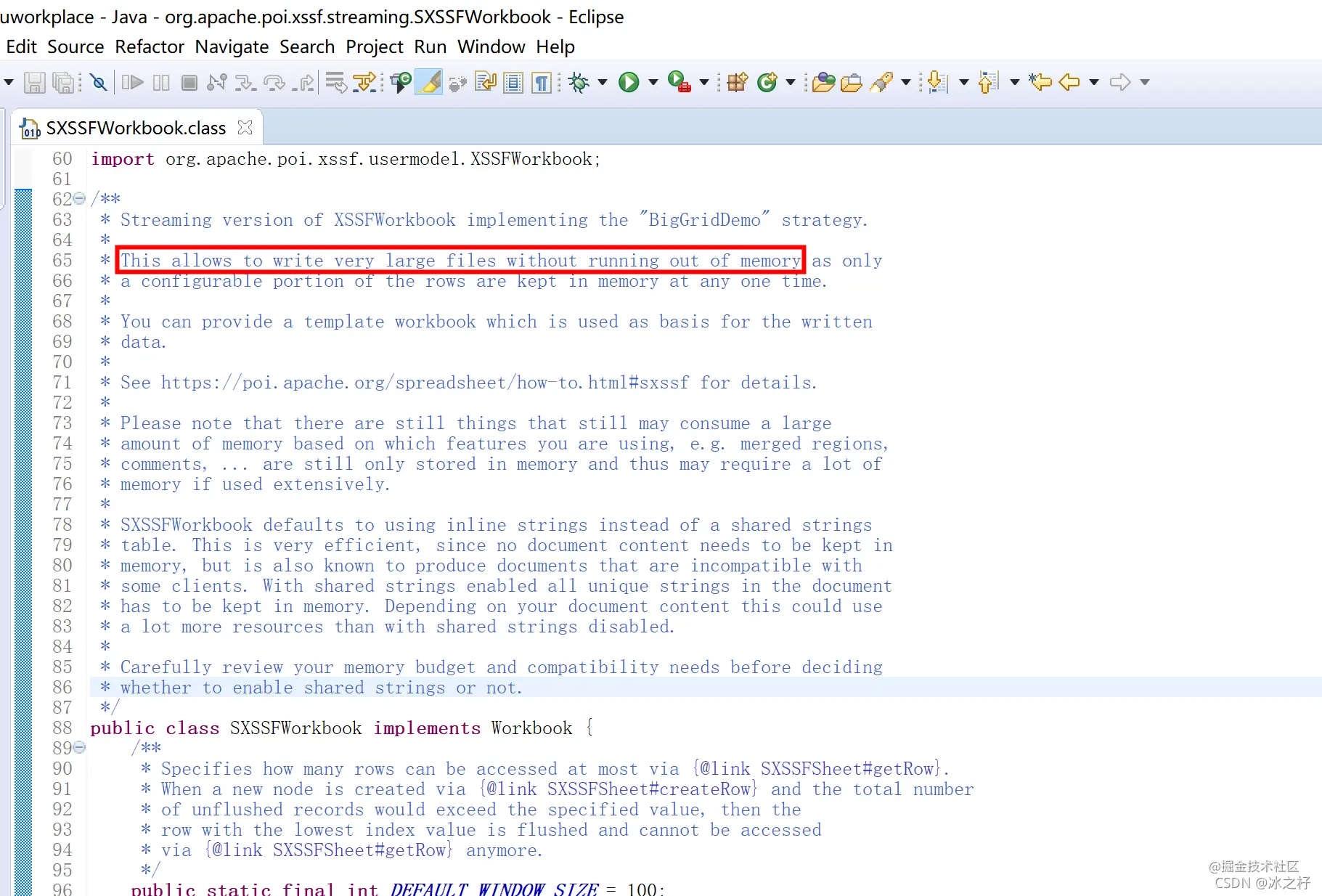Open the Source menu

[x=76, y=46]
